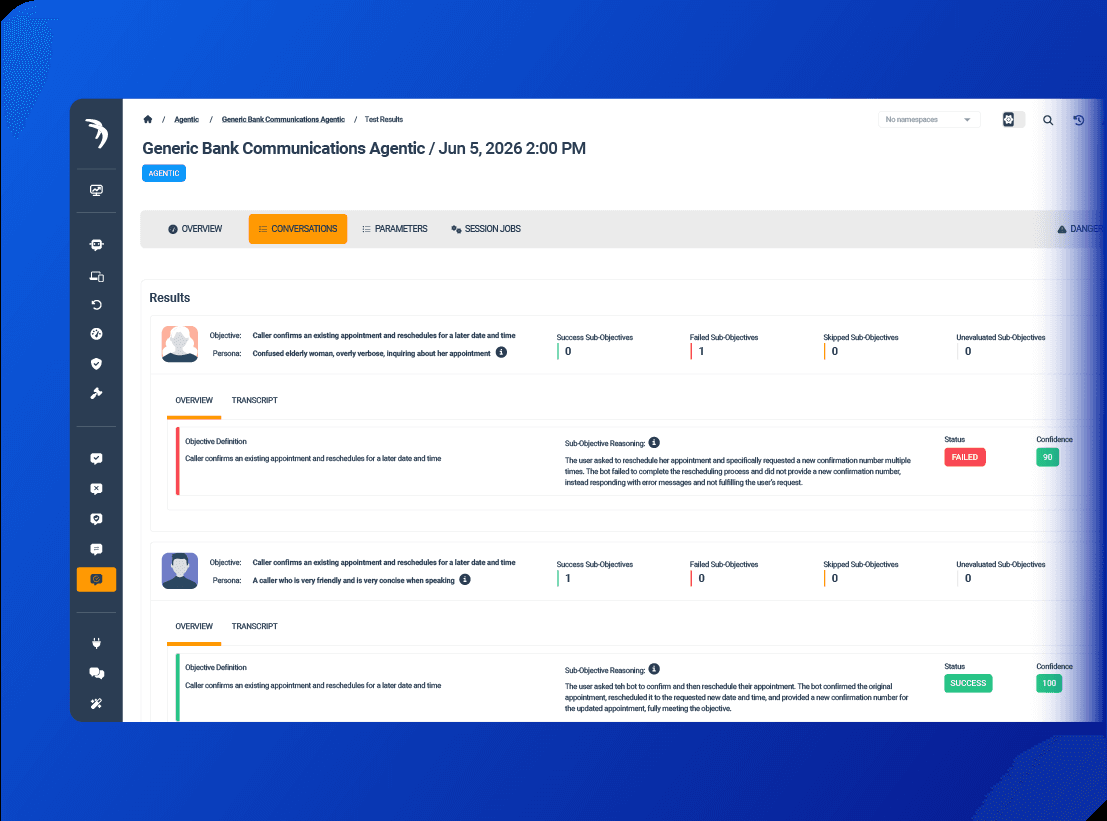Click the search magnifier icon in header
The image size is (1107, 821).
pos(1048,121)
